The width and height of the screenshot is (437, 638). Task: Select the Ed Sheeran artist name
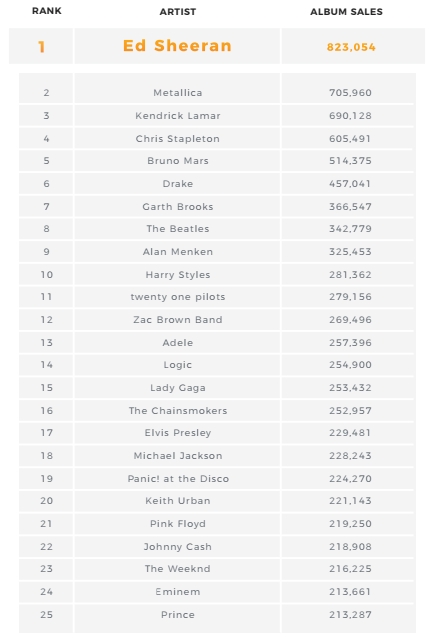point(177,46)
